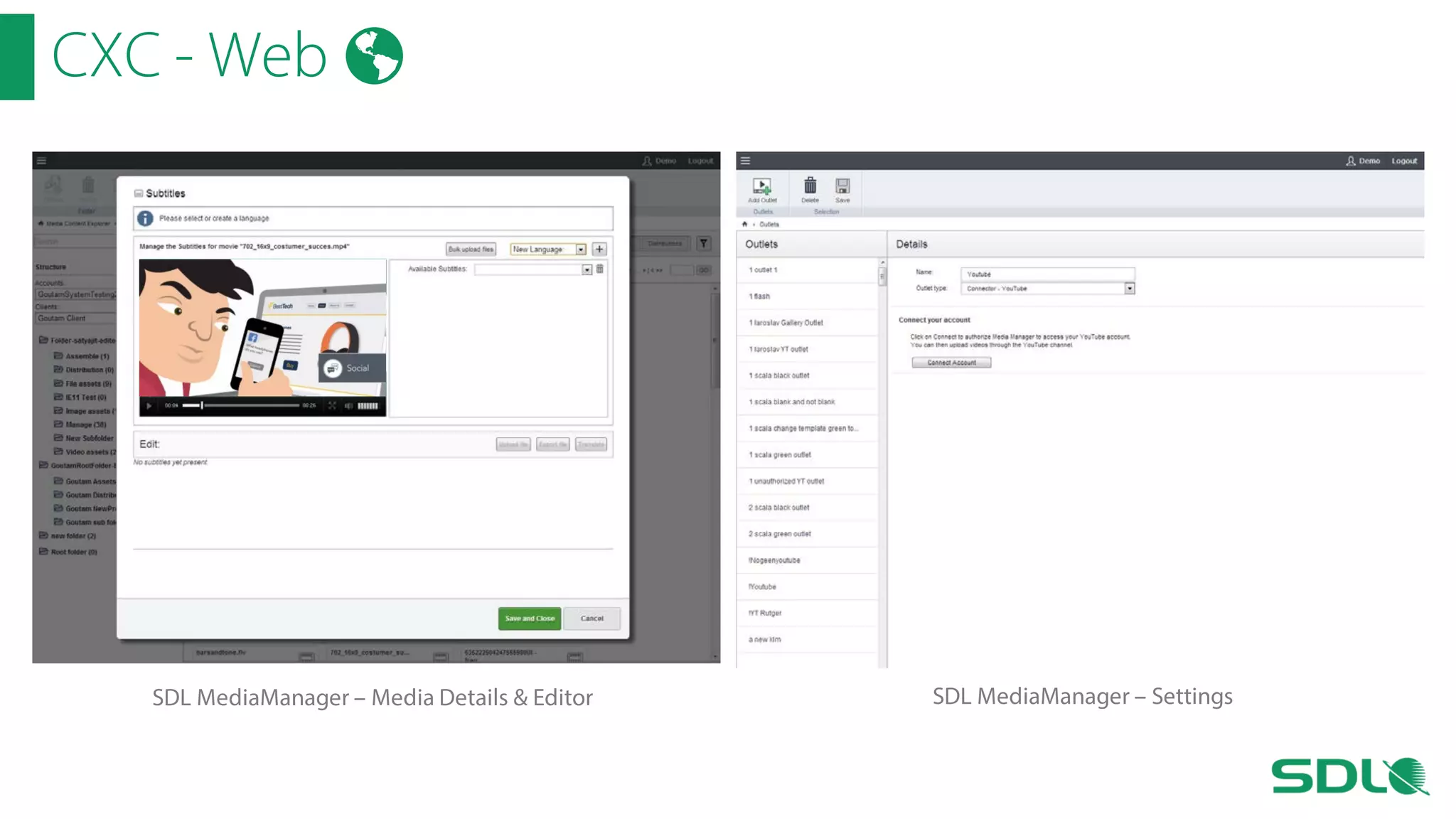Select '1 unauthorized YT outlet'
Image resolution: width=1456 pixels, height=819 pixels.
808,481
